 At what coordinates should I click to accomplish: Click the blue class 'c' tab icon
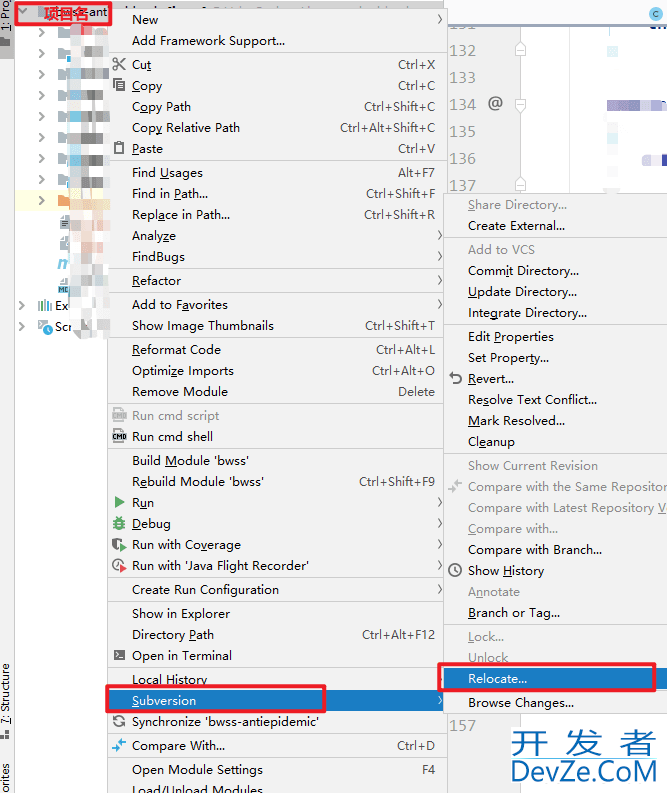656,14
